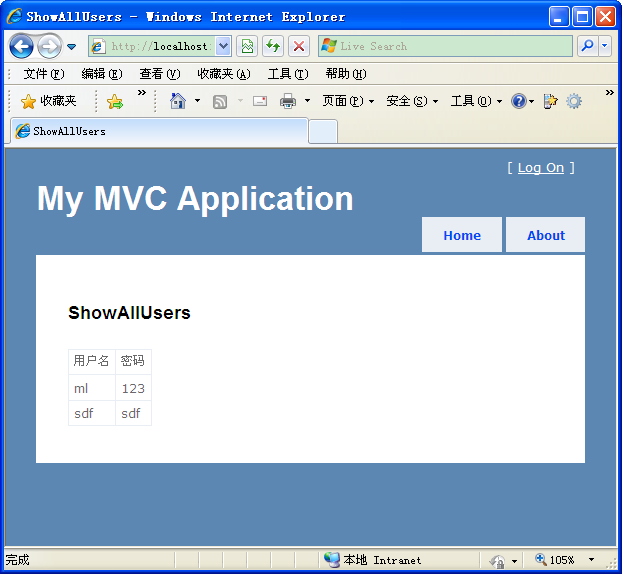Screen dimensions: 622x574
Task: Minimize the Internet Explorer window
Action: coord(559,17)
